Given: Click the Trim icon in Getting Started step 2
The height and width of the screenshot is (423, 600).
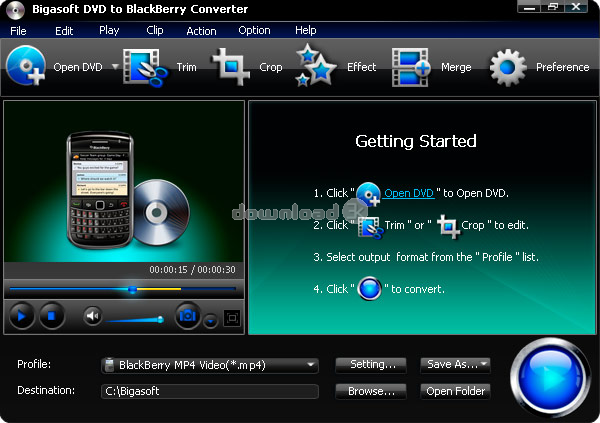Looking at the screenshot, I should 370,227.
